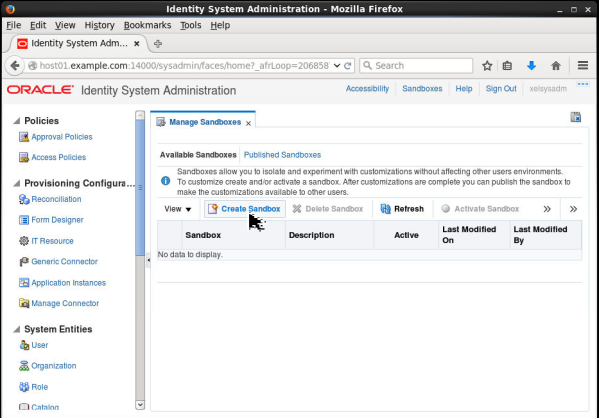Close the Identity System Adm browser tab
Image resolution: width=599 pixels, height=418 pixels.
[136, 44]
